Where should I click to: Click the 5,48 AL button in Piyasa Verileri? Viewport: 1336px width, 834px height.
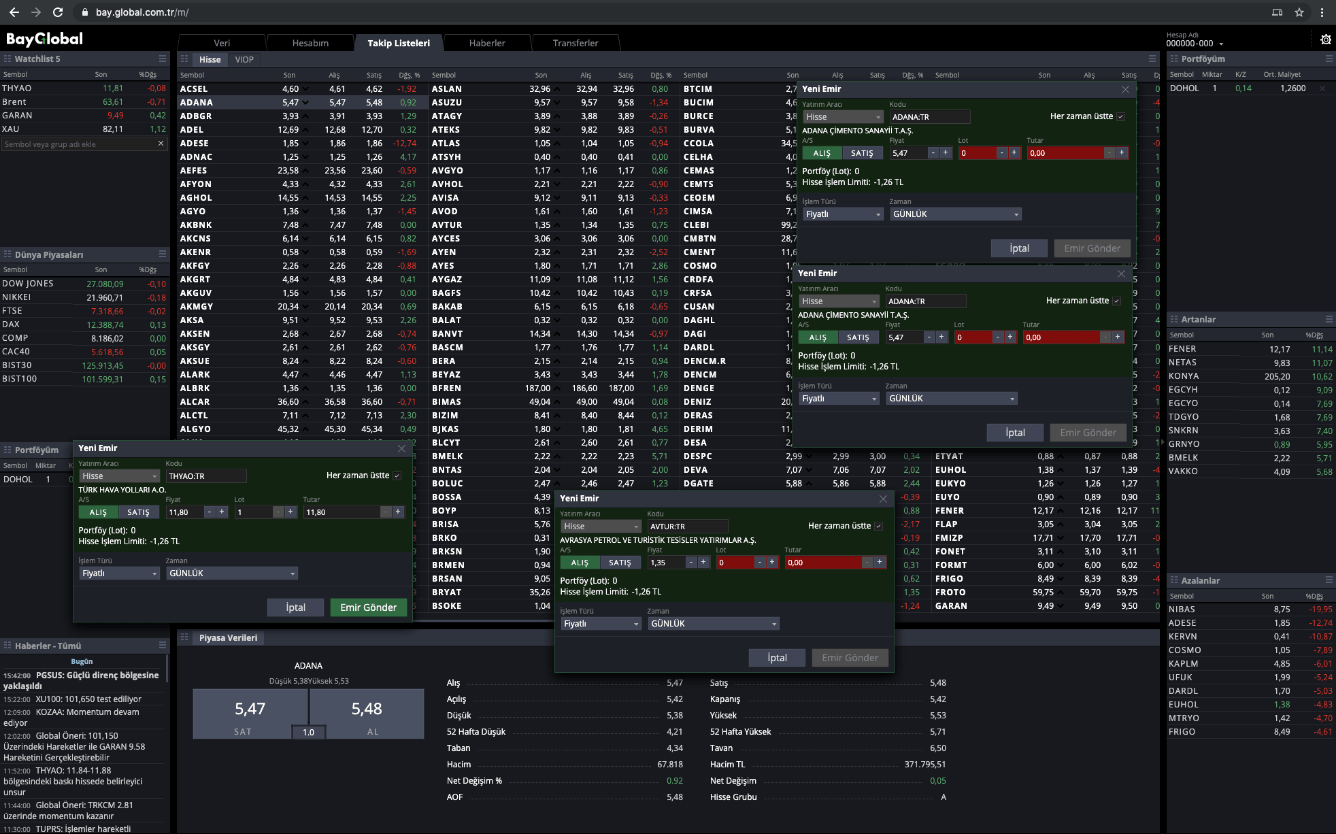coord(367,715)
